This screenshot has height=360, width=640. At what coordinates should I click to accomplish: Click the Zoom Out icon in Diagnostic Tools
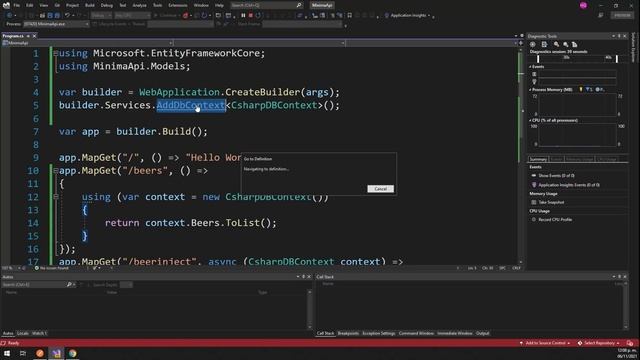point(566,44)
